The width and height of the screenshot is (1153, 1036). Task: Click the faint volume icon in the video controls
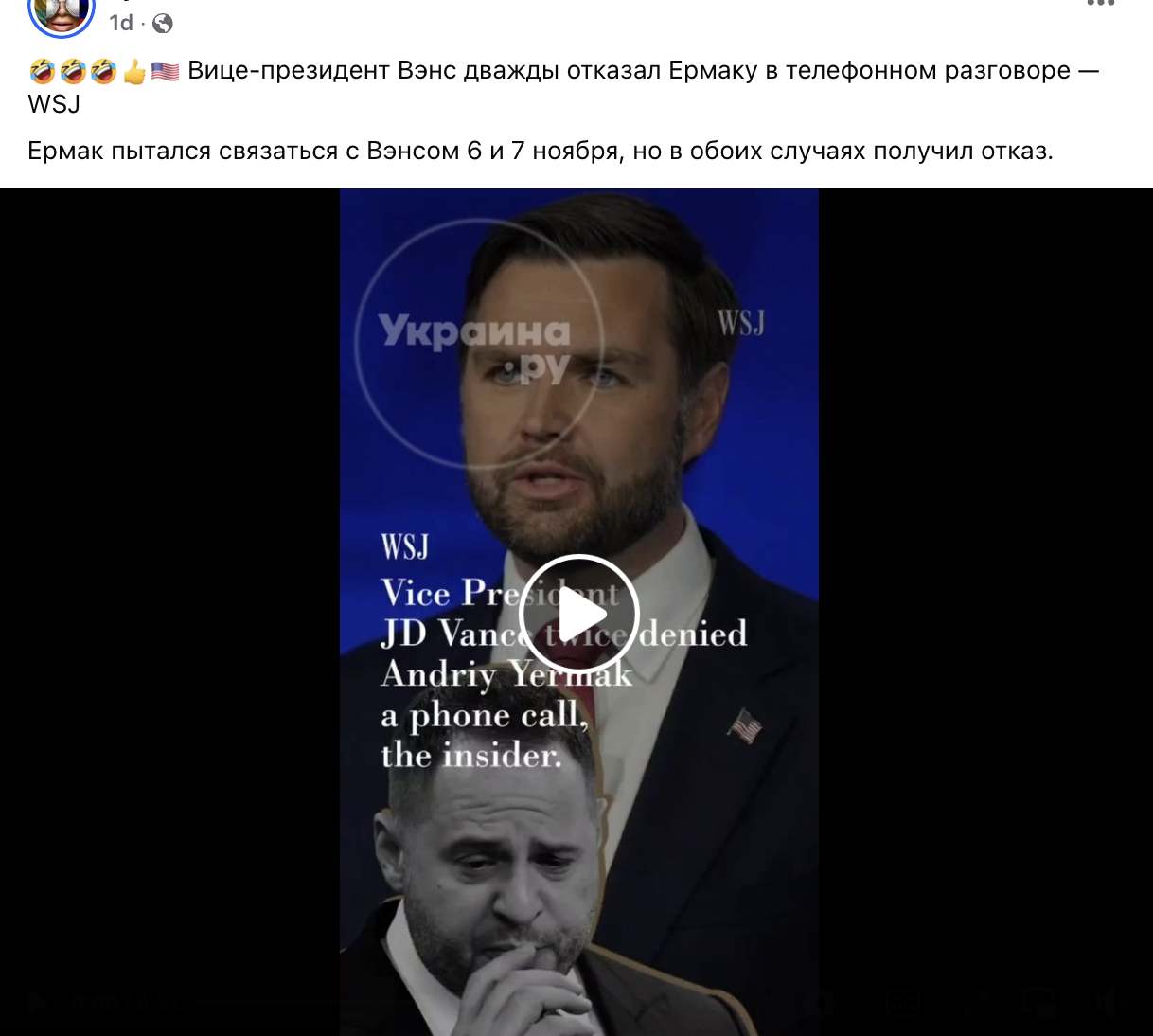[1109, 1004]
